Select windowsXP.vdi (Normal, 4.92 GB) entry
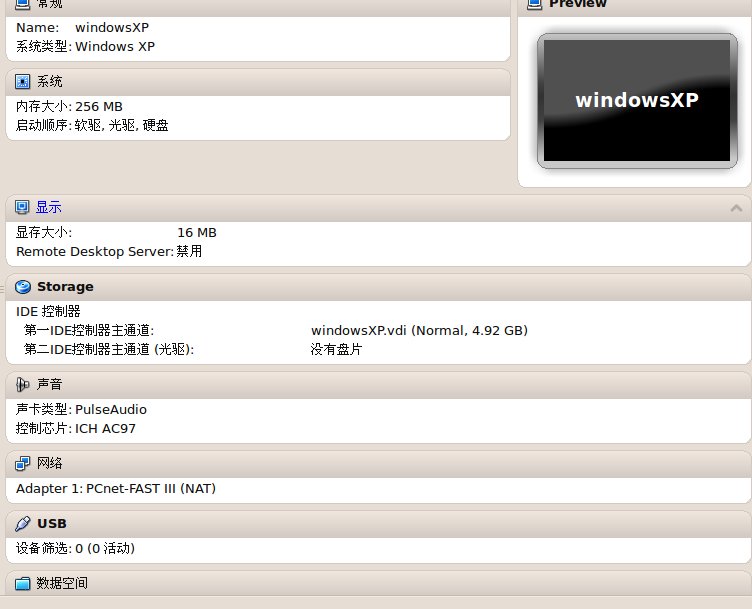Viewport: 752px width, 609px height. pyautogui.click(x=419, y=331)
